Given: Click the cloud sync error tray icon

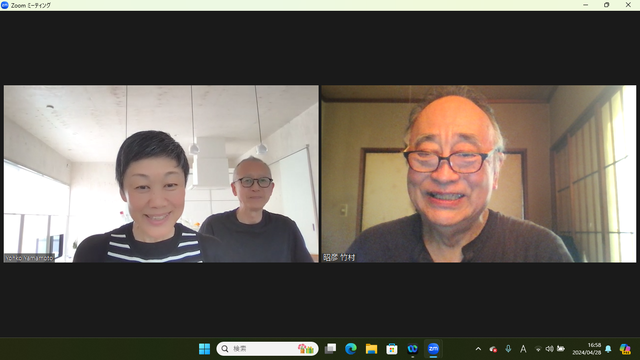Looking at the screenshot, I should pyautogui.click(x=493, y=349).
